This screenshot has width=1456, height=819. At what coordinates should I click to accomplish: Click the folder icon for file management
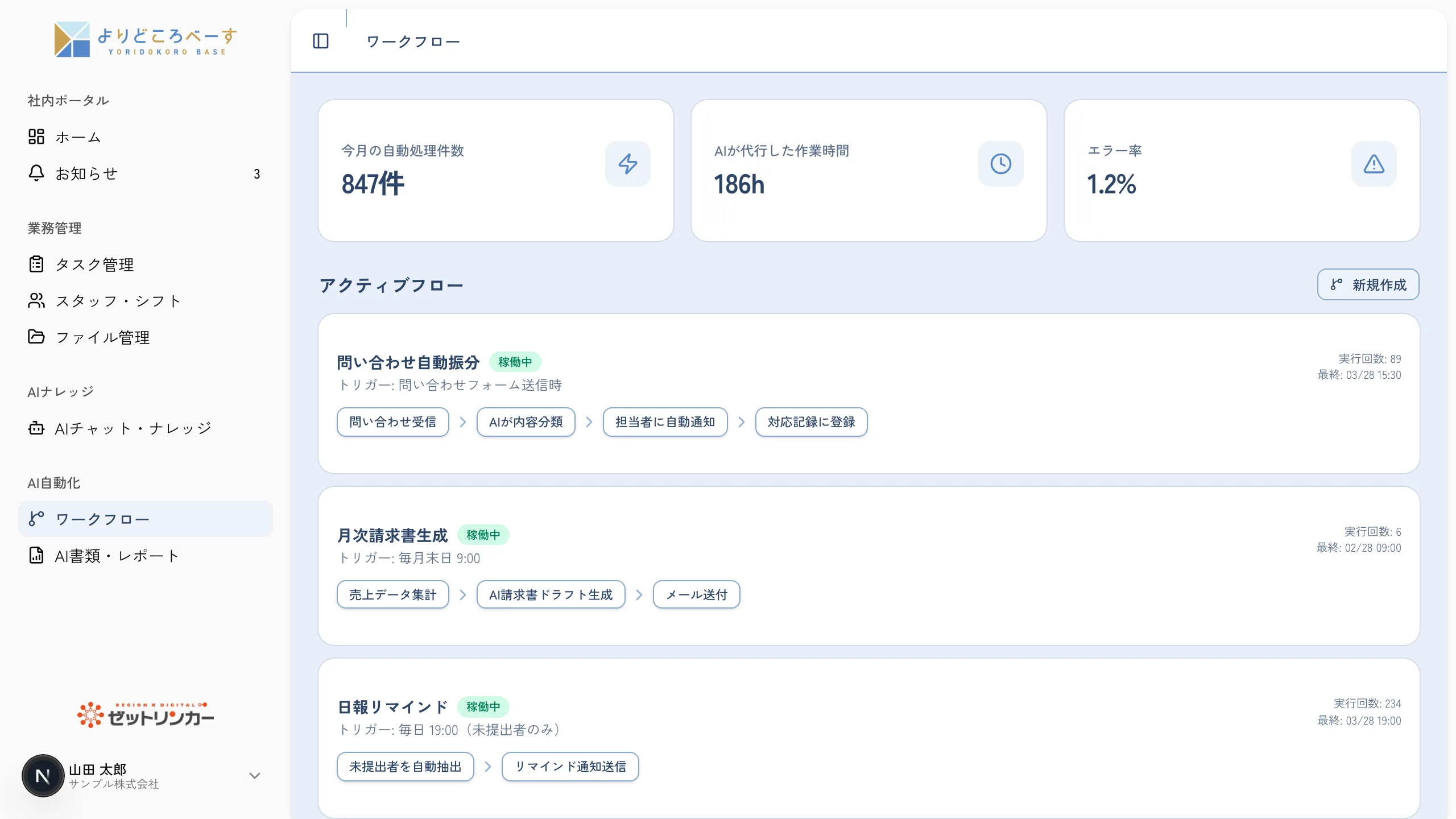[36, 337]
